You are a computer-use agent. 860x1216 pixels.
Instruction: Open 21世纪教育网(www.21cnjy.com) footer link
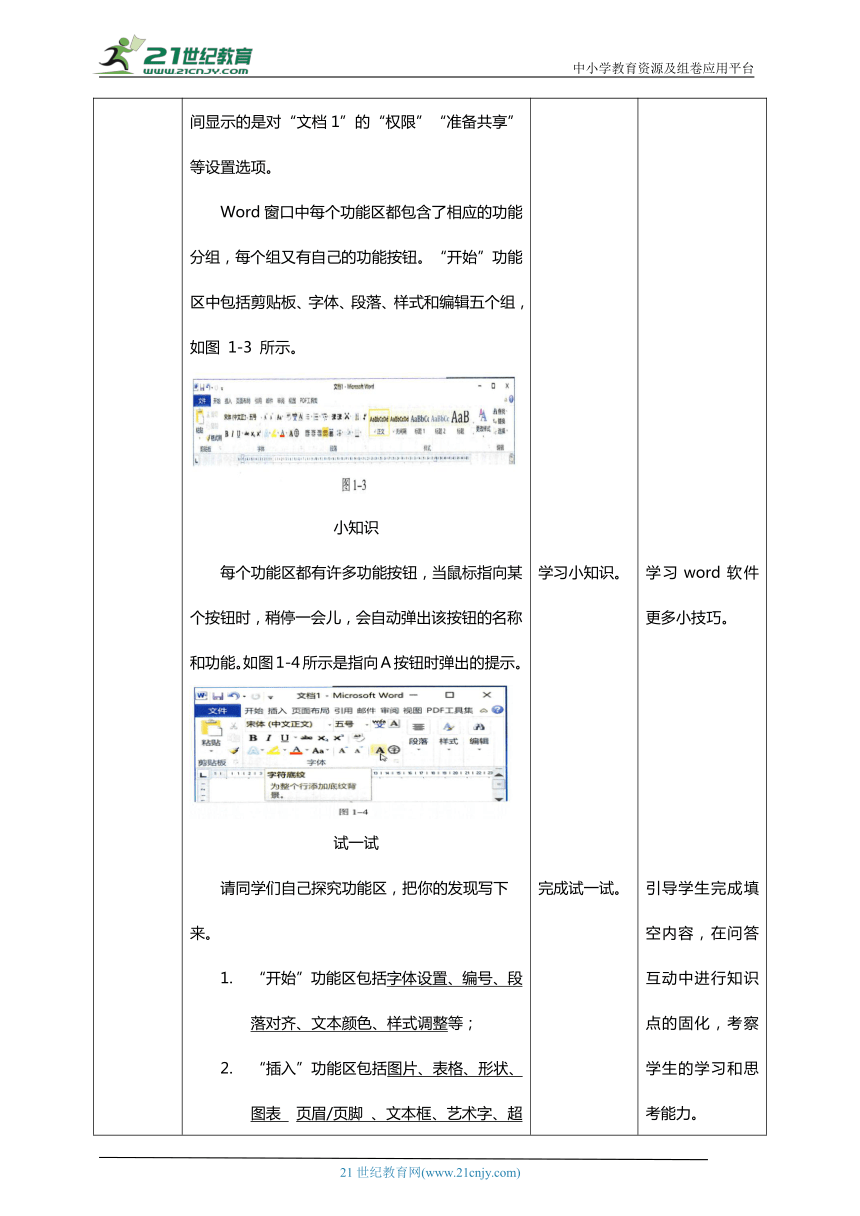tap(430, 1173)
